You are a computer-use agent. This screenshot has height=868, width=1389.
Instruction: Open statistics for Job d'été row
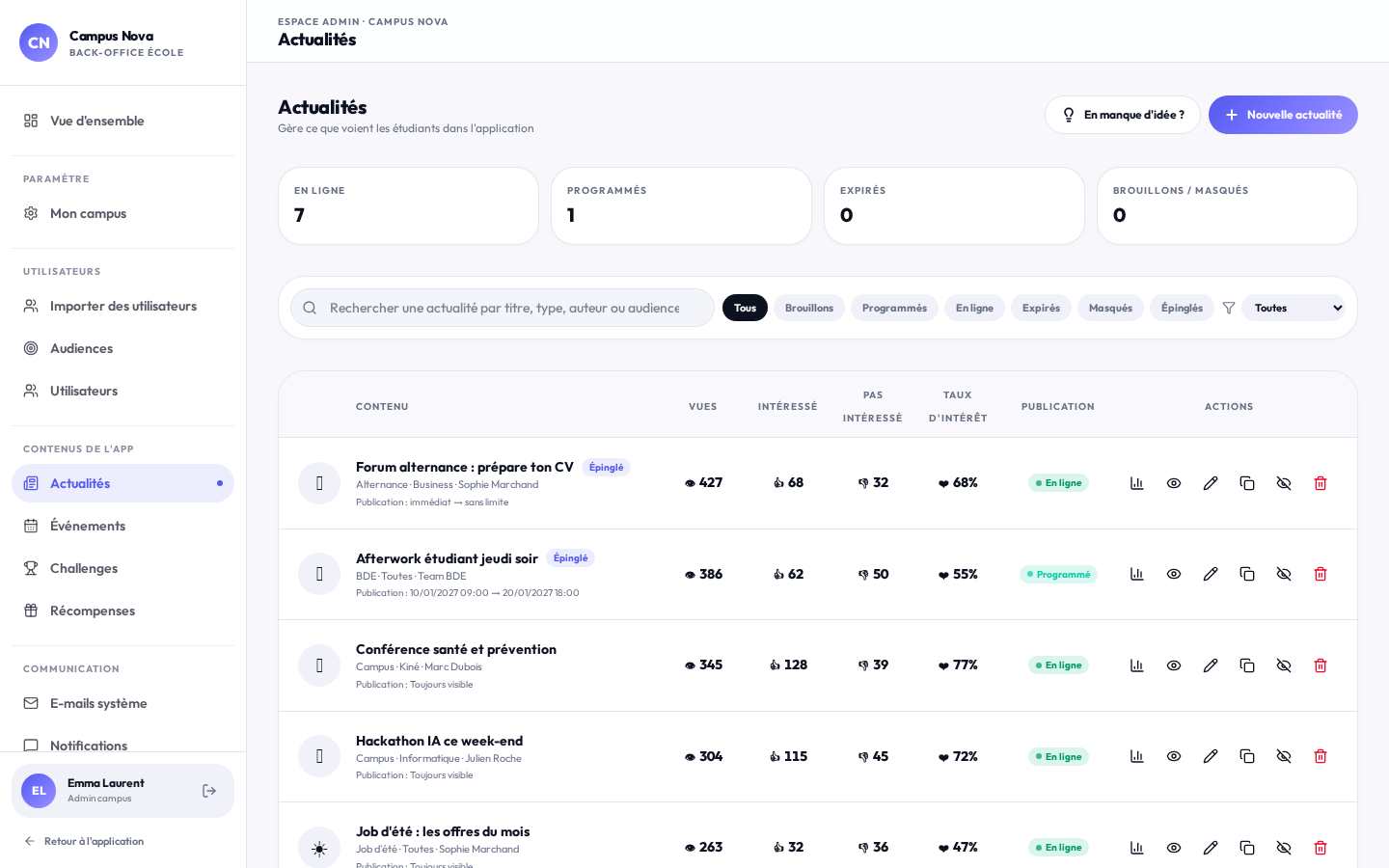pyautogui.click(x=1137, y=848)
